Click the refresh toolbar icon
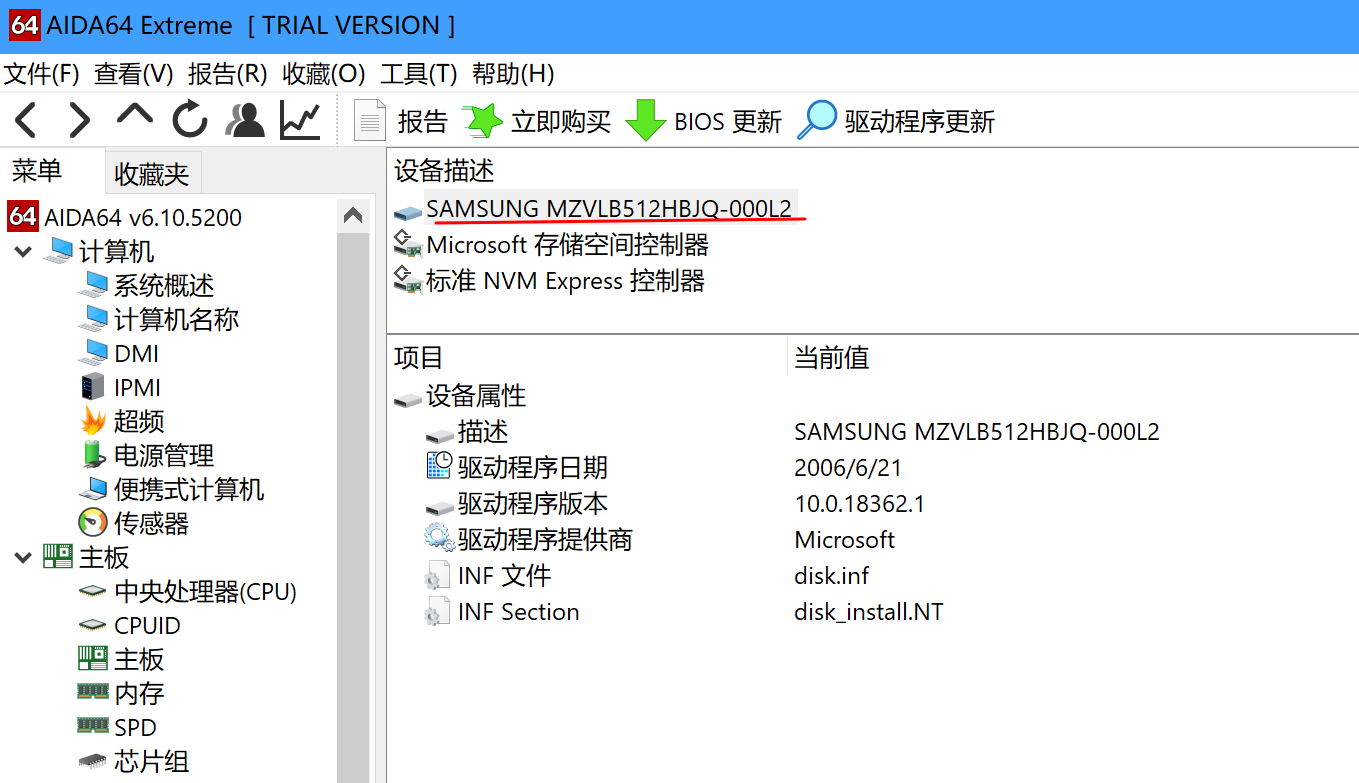 189,119
